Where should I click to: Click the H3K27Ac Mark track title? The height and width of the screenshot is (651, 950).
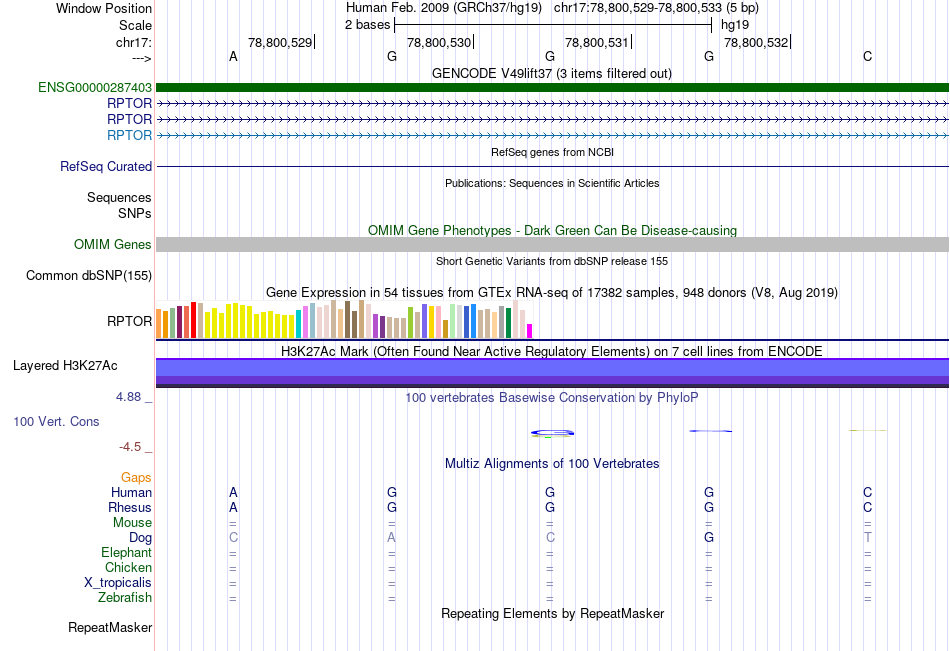(x=552, y=352)
